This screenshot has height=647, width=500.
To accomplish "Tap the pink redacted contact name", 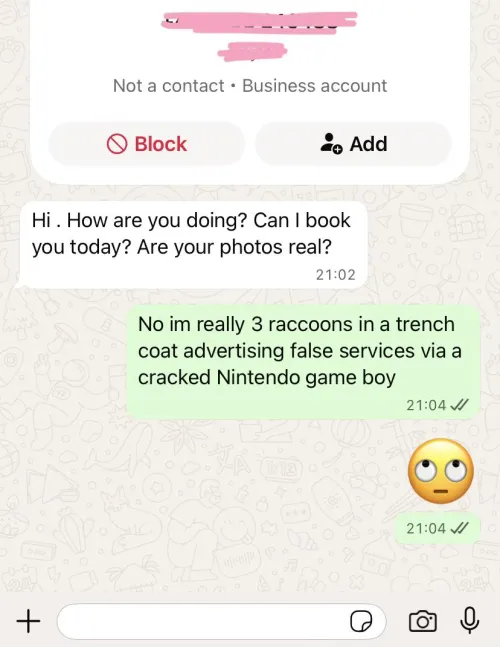I will [x=259, y=21].
